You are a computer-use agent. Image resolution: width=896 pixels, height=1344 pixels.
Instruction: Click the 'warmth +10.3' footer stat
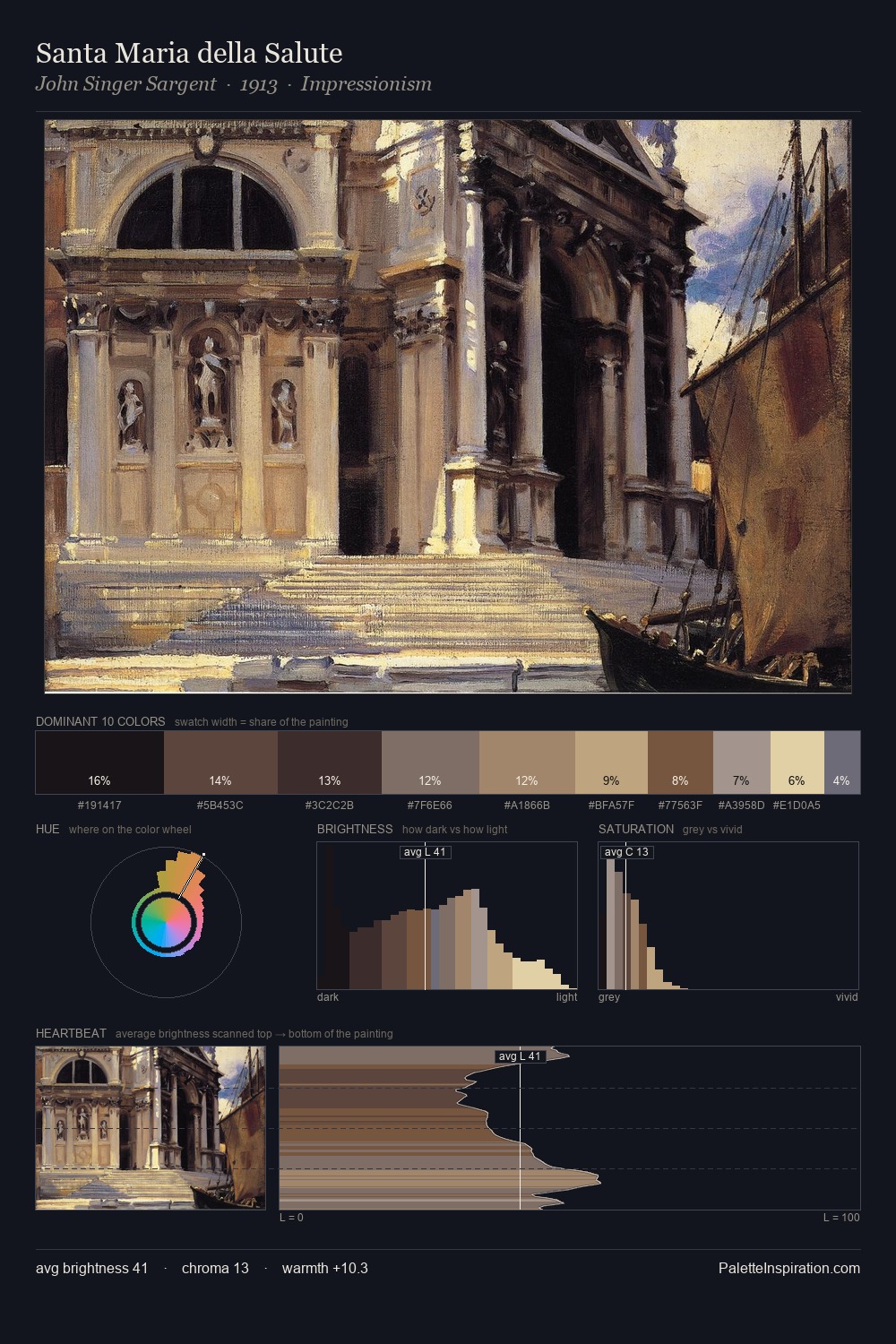click(325, 1268)
